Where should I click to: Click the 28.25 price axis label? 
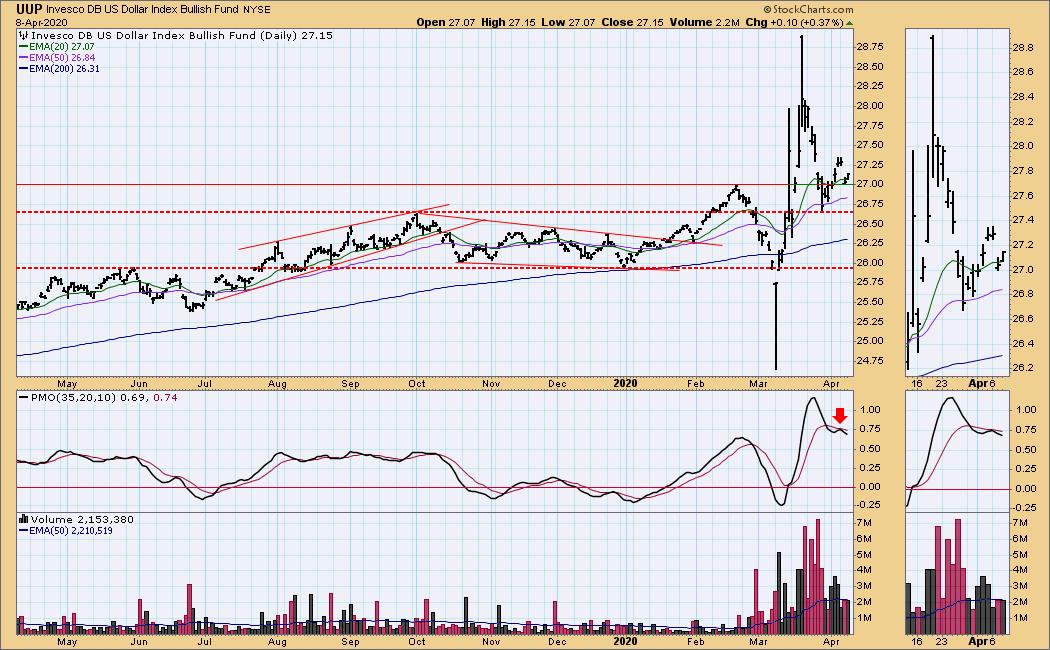(869, 86)
